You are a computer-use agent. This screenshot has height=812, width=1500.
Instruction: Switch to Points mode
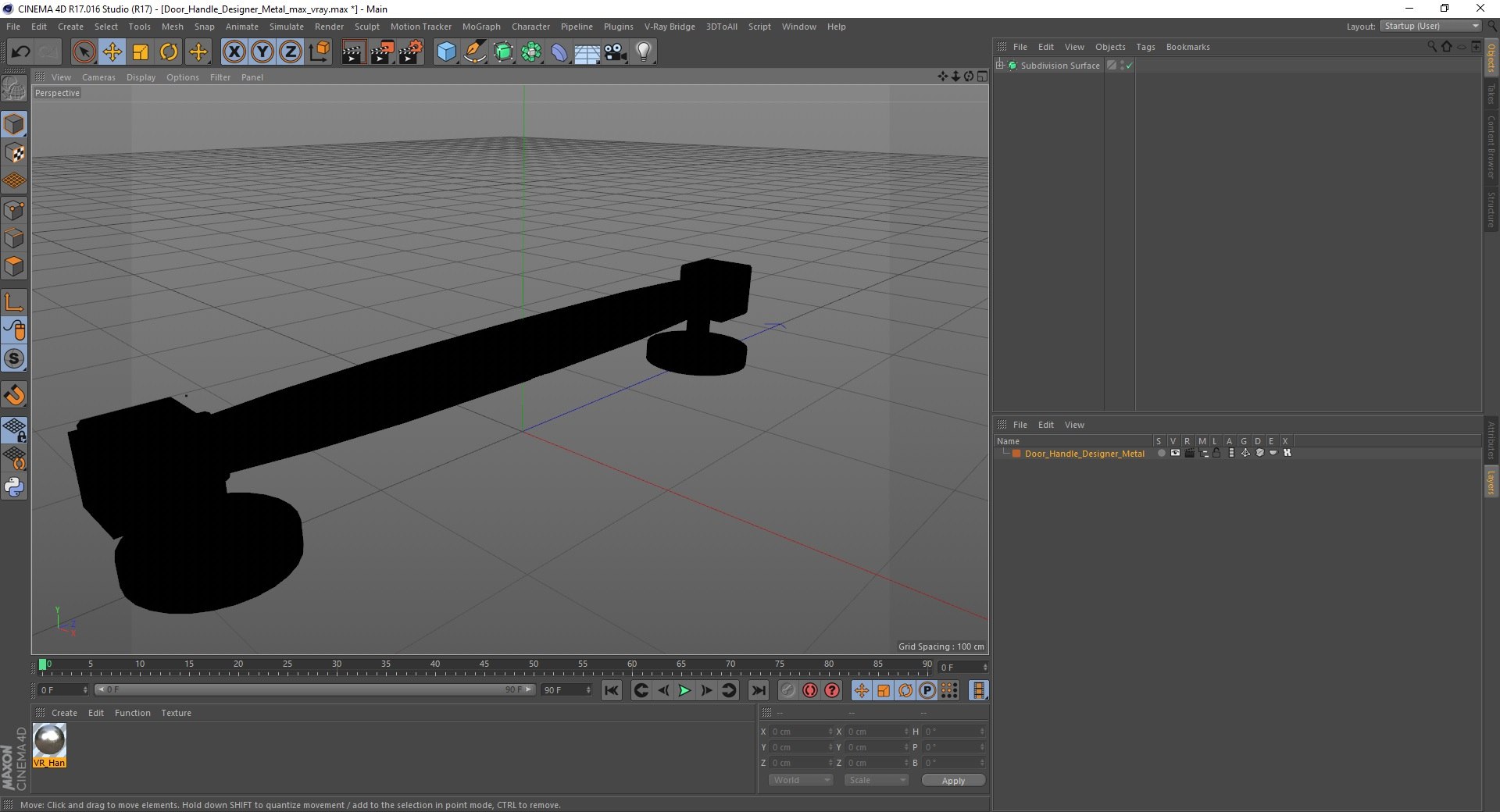pos(14,210)
